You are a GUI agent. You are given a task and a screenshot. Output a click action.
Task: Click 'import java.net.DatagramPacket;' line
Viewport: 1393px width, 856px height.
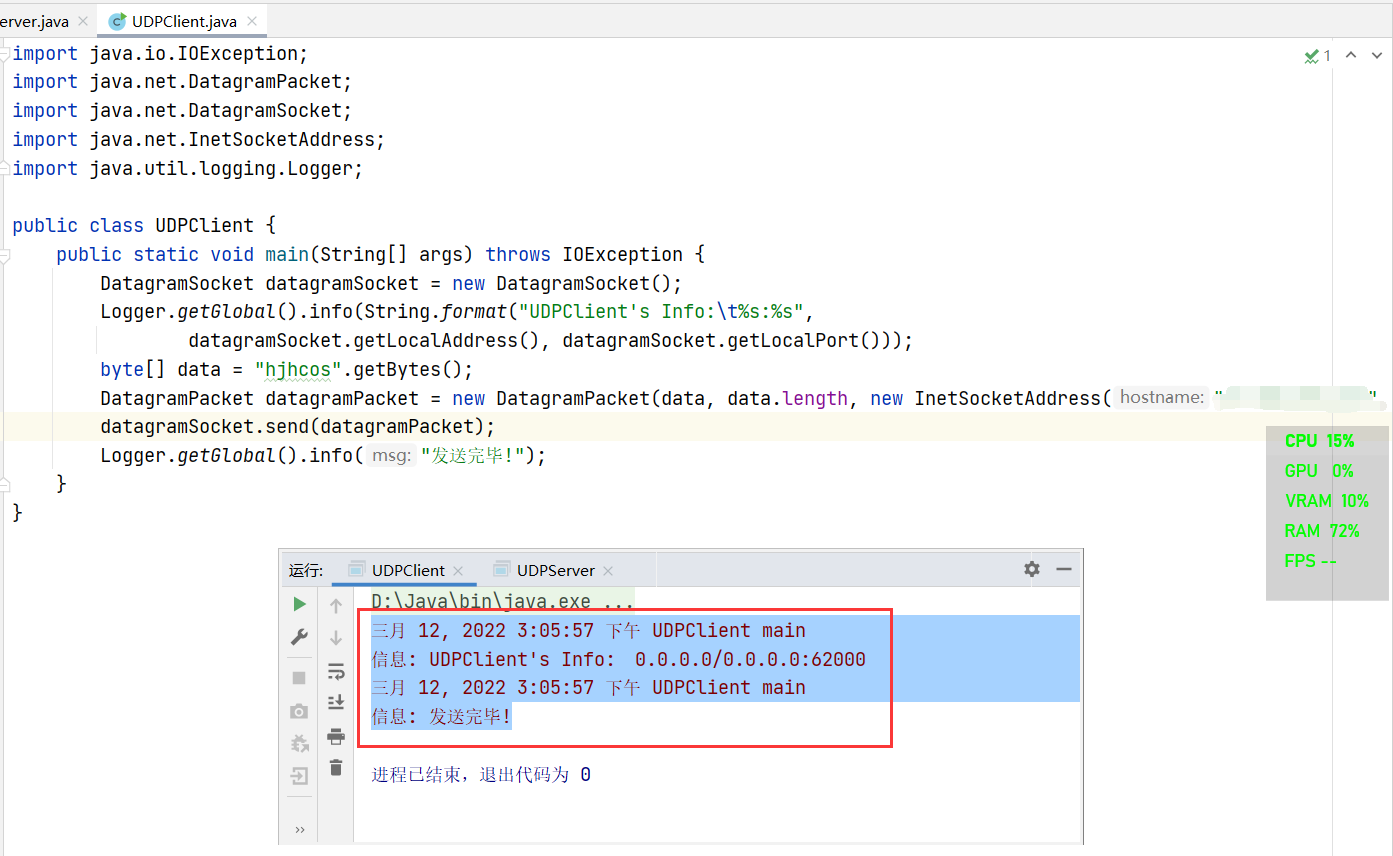[183, 82]
